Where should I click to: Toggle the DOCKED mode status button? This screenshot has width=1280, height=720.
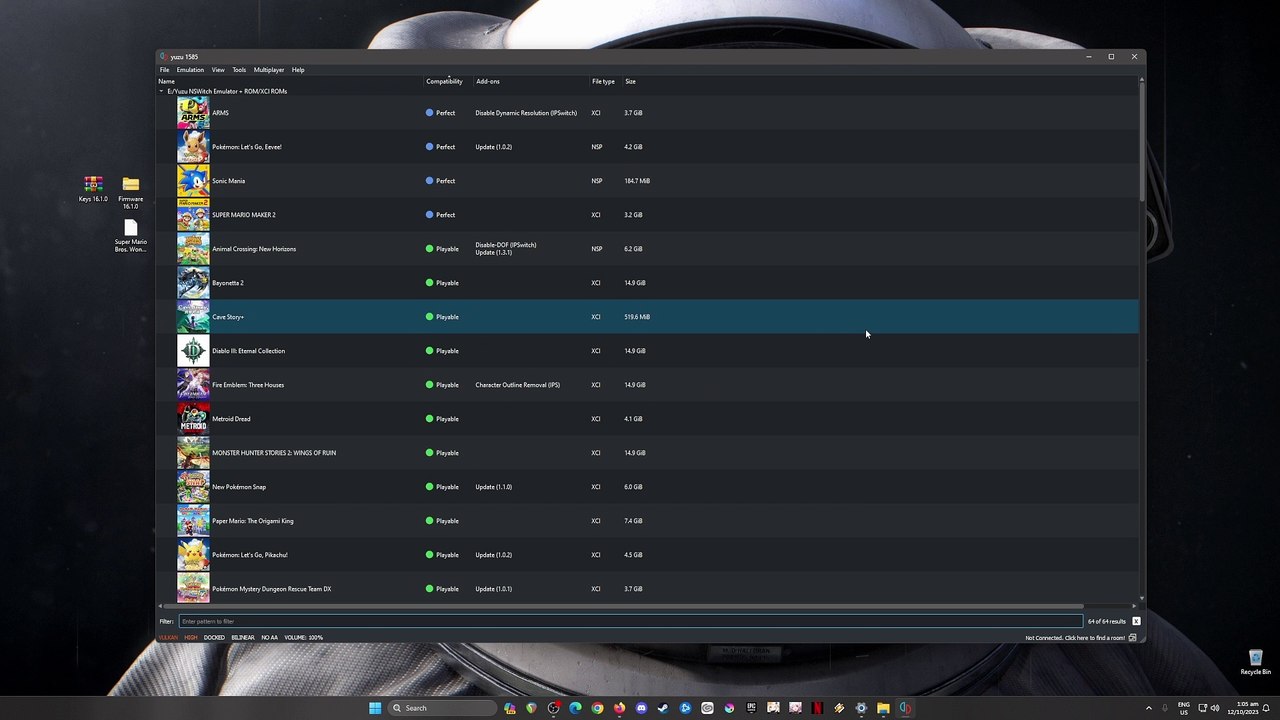[x=214, y=637]
